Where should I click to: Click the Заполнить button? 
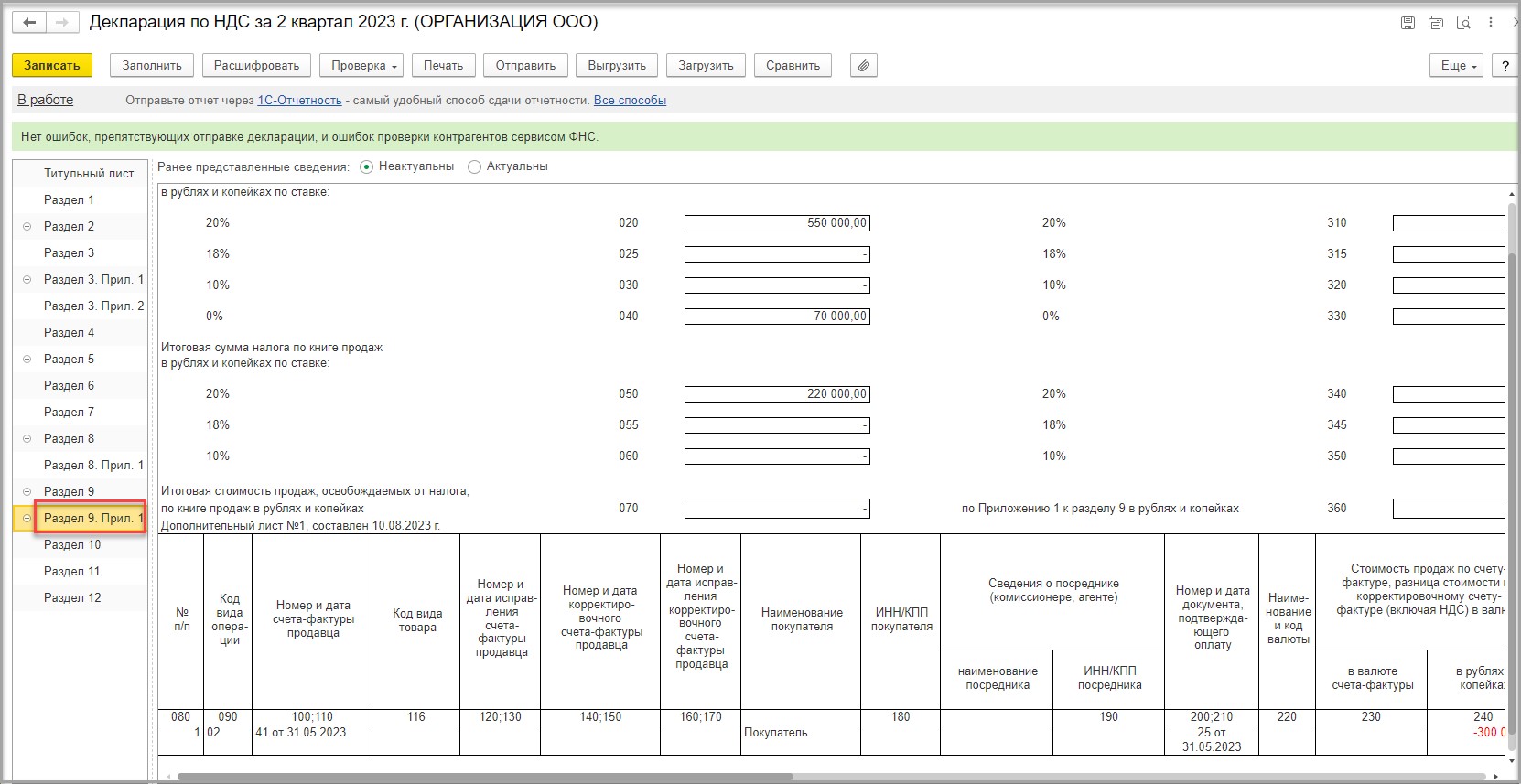click(x=152, y=65)
